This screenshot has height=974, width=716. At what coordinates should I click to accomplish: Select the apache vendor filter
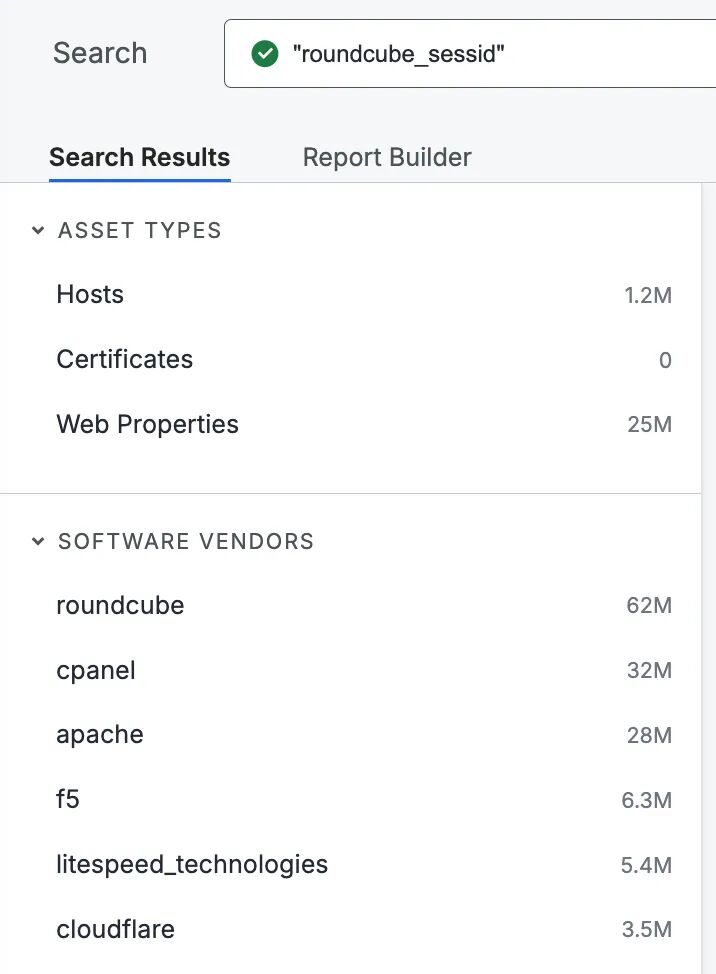(x=100, y=735)
